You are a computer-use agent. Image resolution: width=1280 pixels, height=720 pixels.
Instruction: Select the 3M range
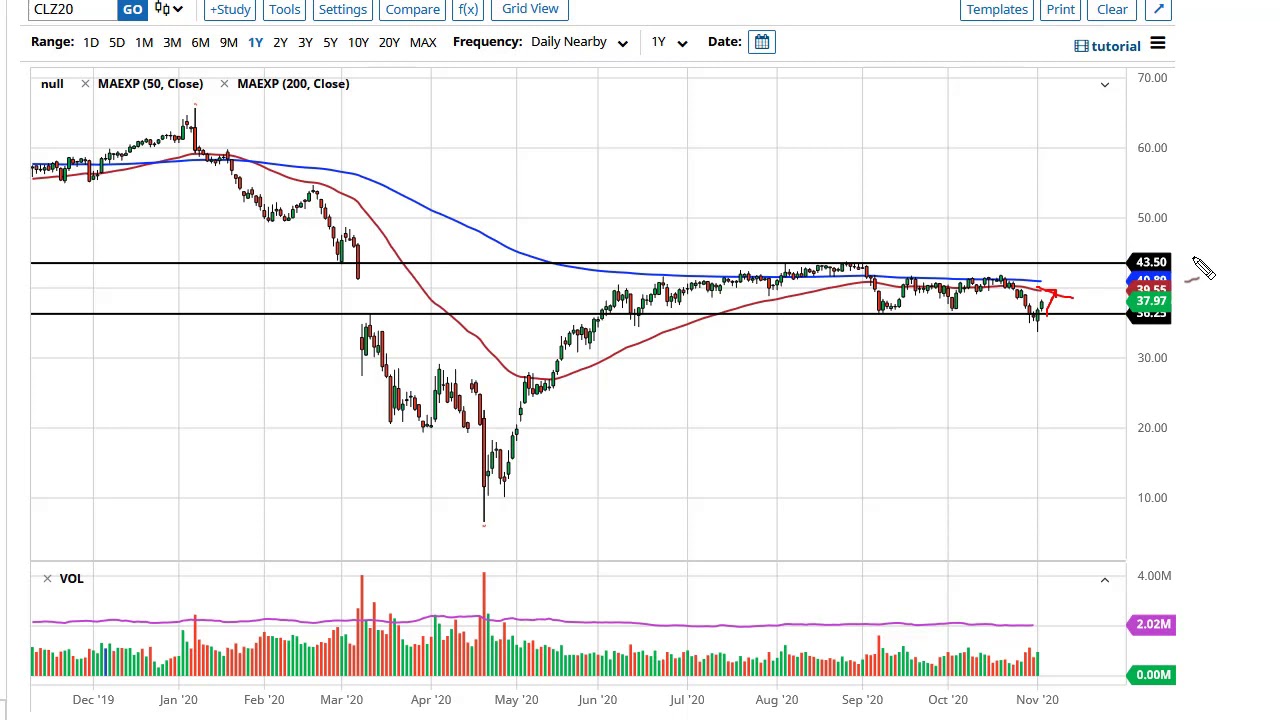pos(172,42)
